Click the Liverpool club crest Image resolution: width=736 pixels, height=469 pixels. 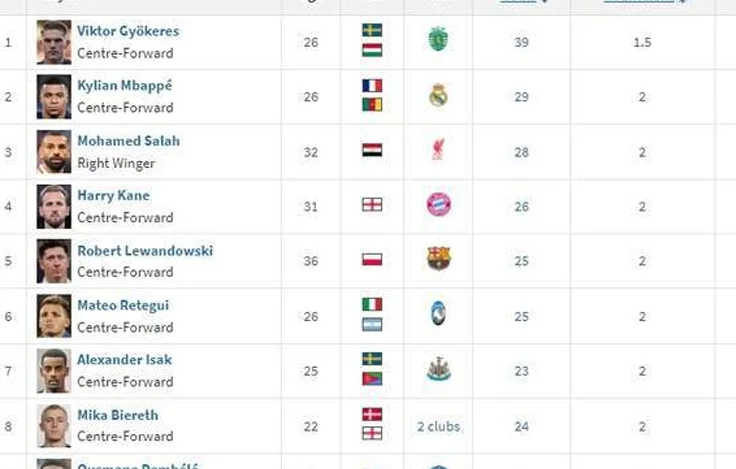coord(438,149)
